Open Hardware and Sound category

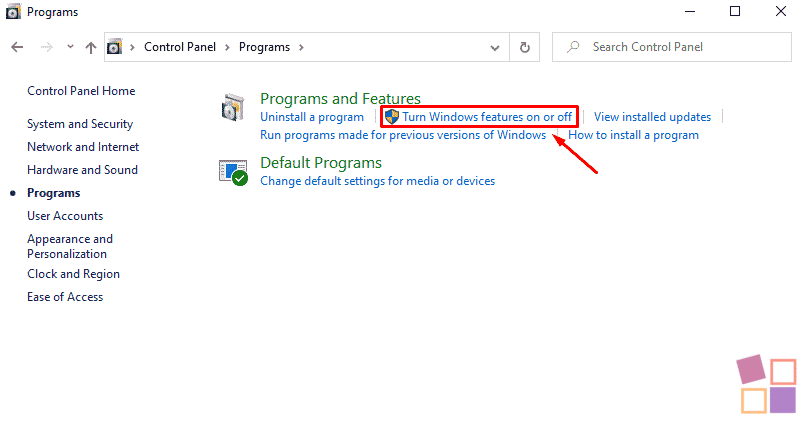point(82,170)
